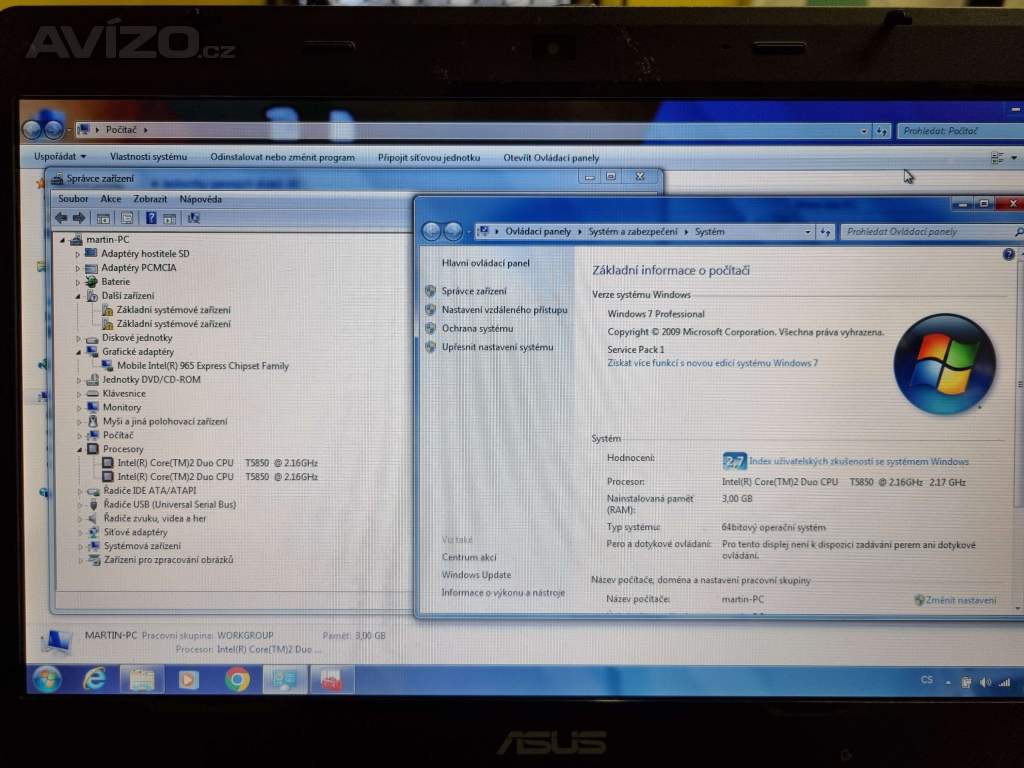The height and width of the screenshot is (768, 1024).
Task: Launch Windows Media Player from the taskbar
Action: (x=189, y=680)
